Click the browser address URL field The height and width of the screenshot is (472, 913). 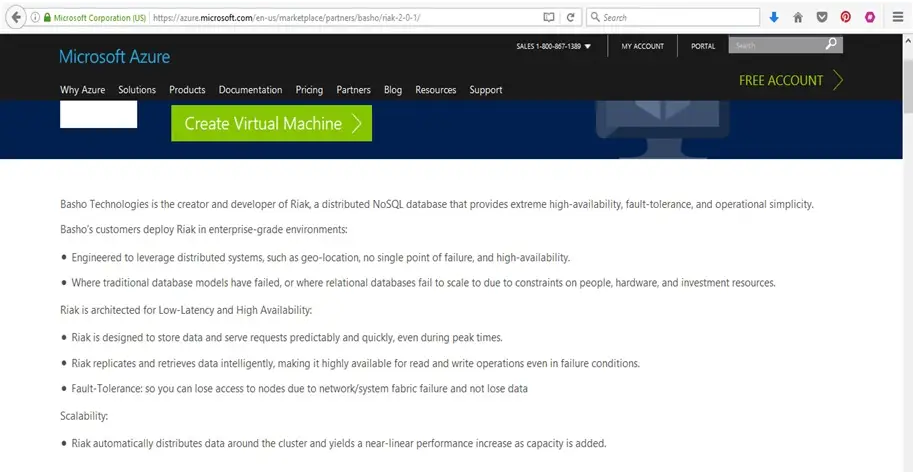(x=344, y=17)
